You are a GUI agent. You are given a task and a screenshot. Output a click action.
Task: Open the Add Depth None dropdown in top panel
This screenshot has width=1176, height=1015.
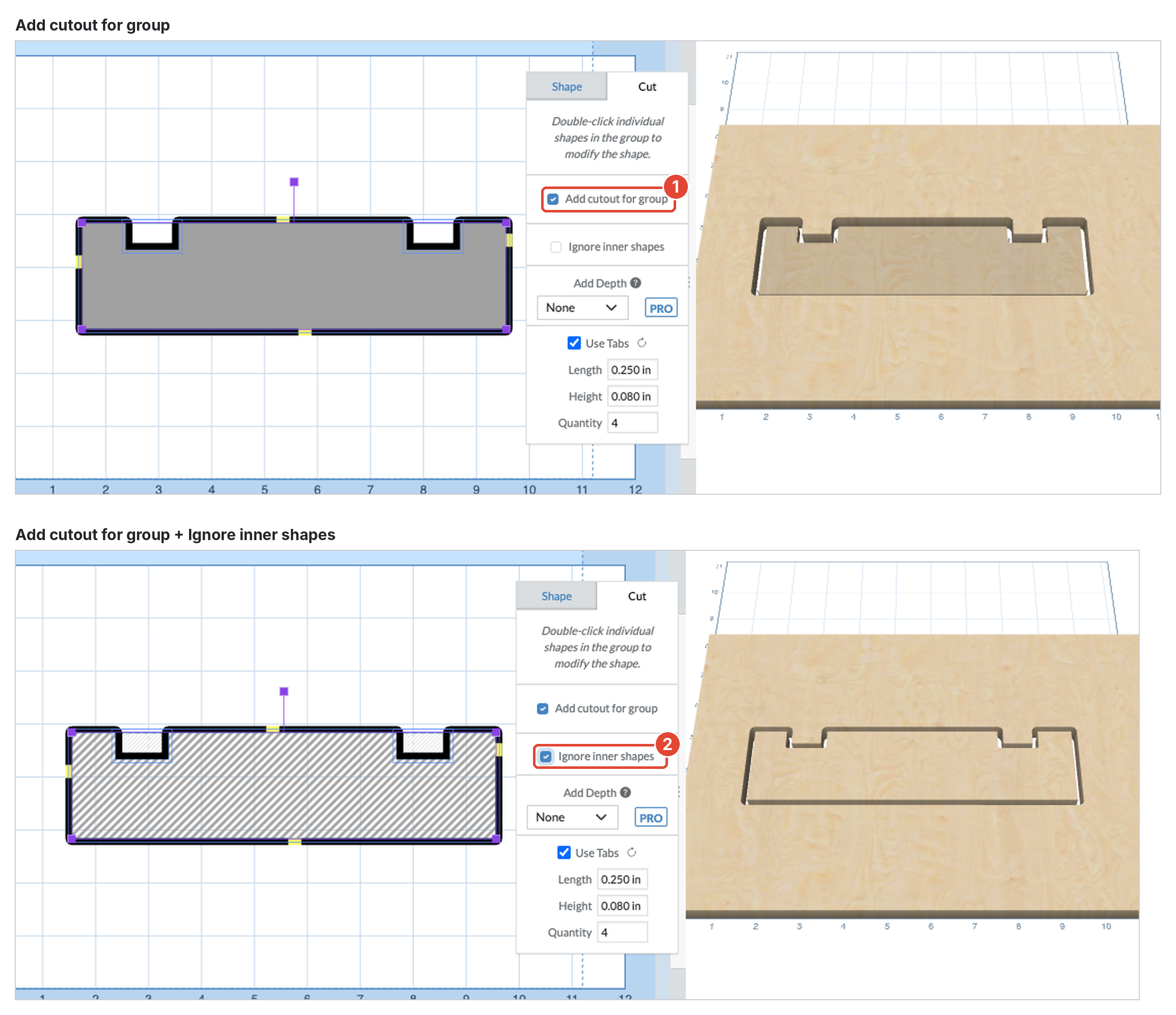pos(582,308)
